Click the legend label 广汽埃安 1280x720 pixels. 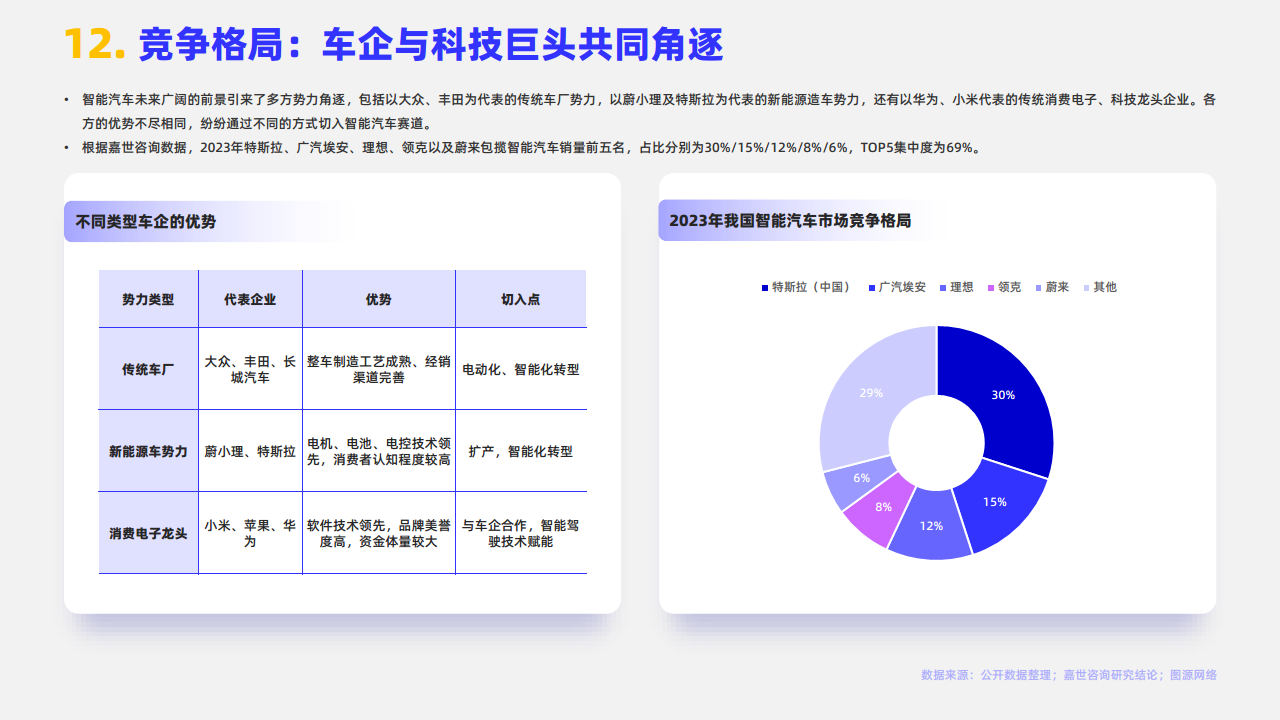(x=902, y=287)
